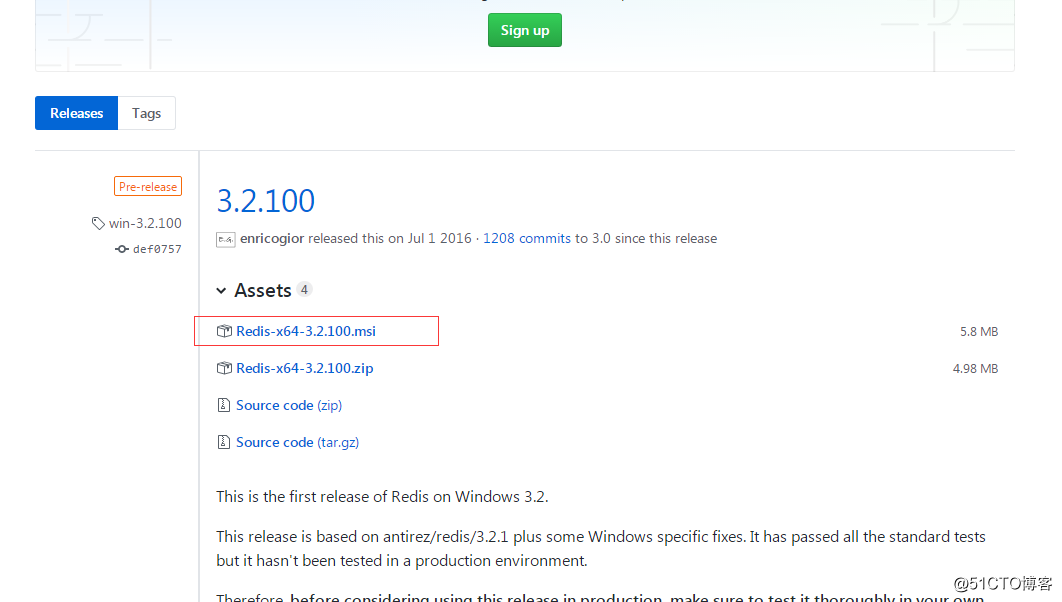
Task: Click the tag icon beside win-3.2.100
Action: click(x=98, y=223)
